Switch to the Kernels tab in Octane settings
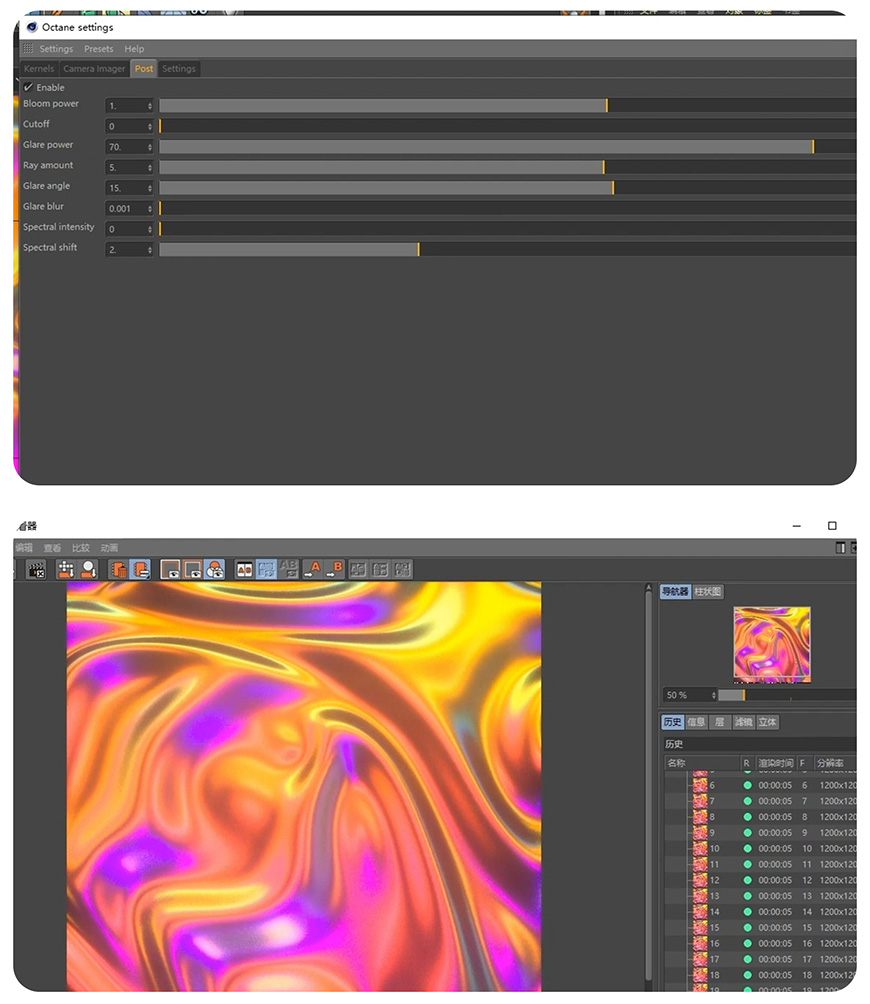Image resolution: width=870 pixels, height=1004 pixels. tap(38, 68)
